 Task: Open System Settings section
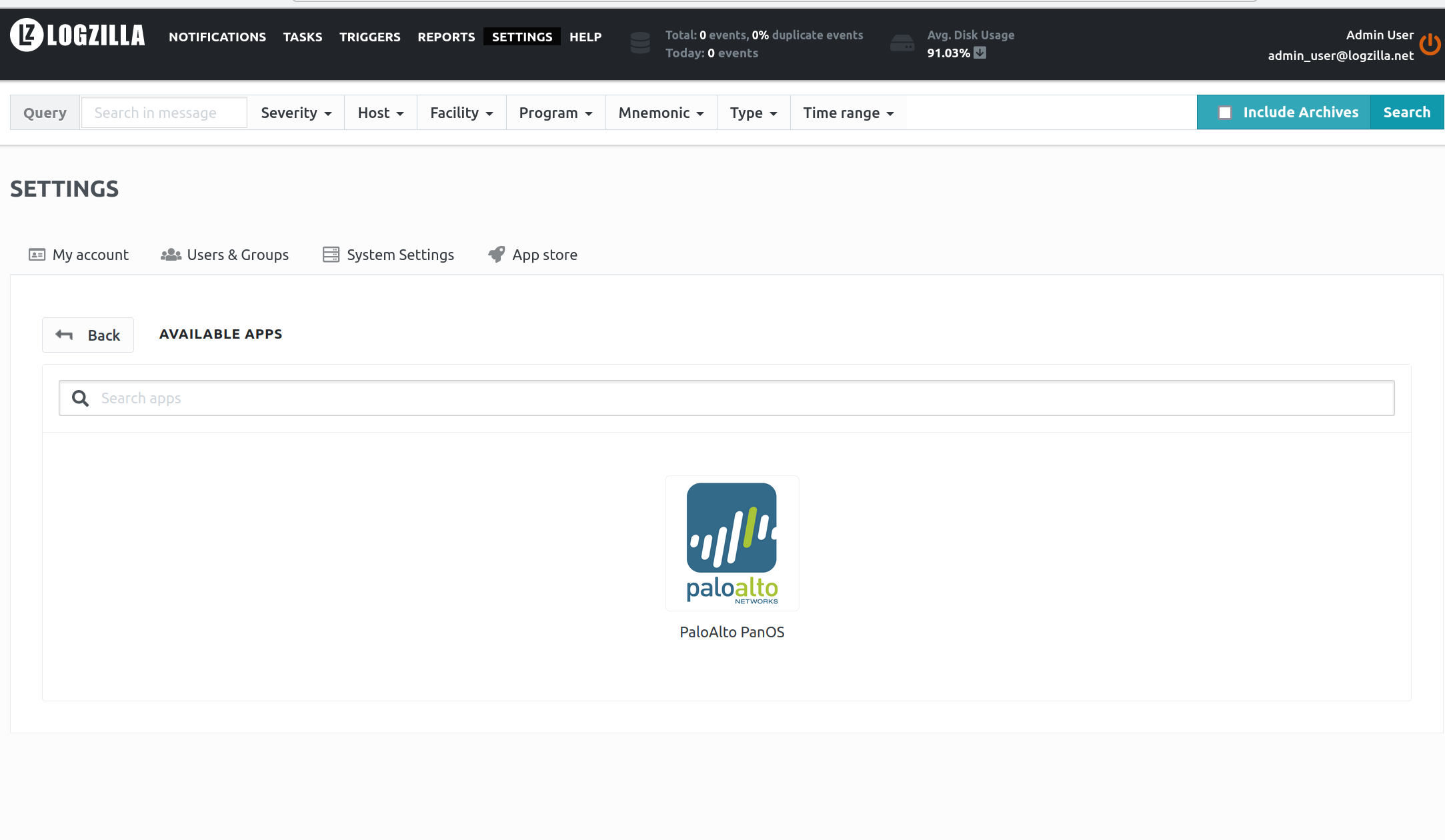point(387,255)
